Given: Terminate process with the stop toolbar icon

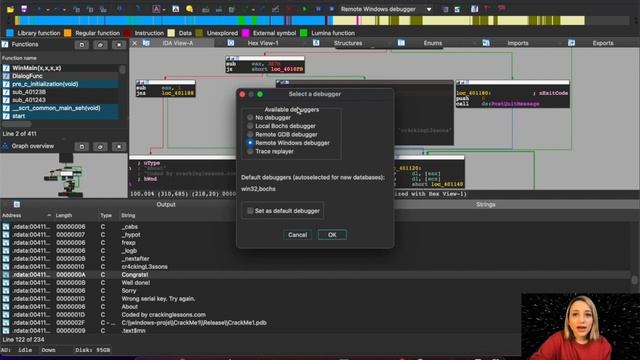Looking at the screenshot, I should [331, 9].
